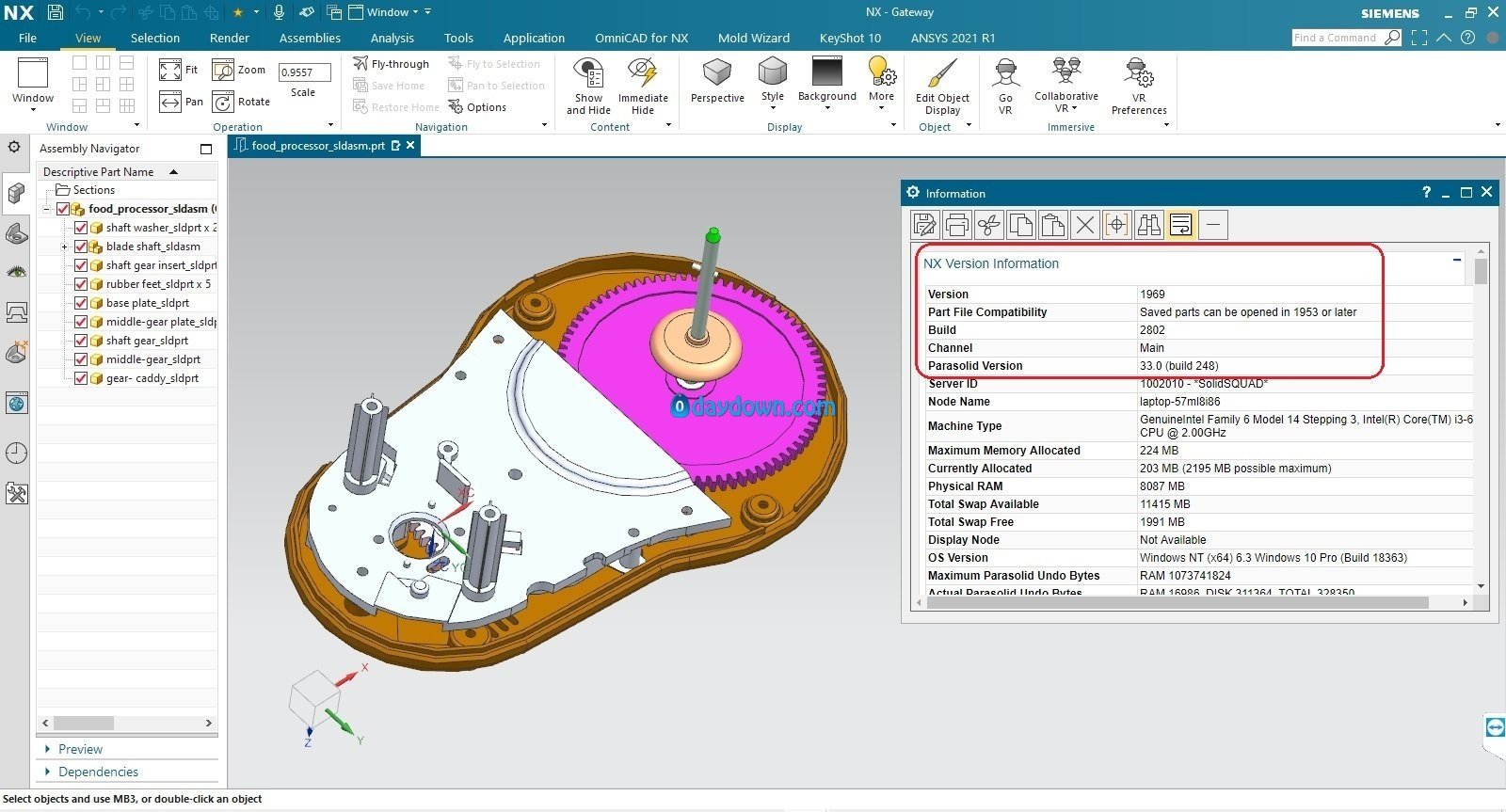1506x812 pixels.
Task: Click scissors cut icon in Information window
Action: click(988, 225)
